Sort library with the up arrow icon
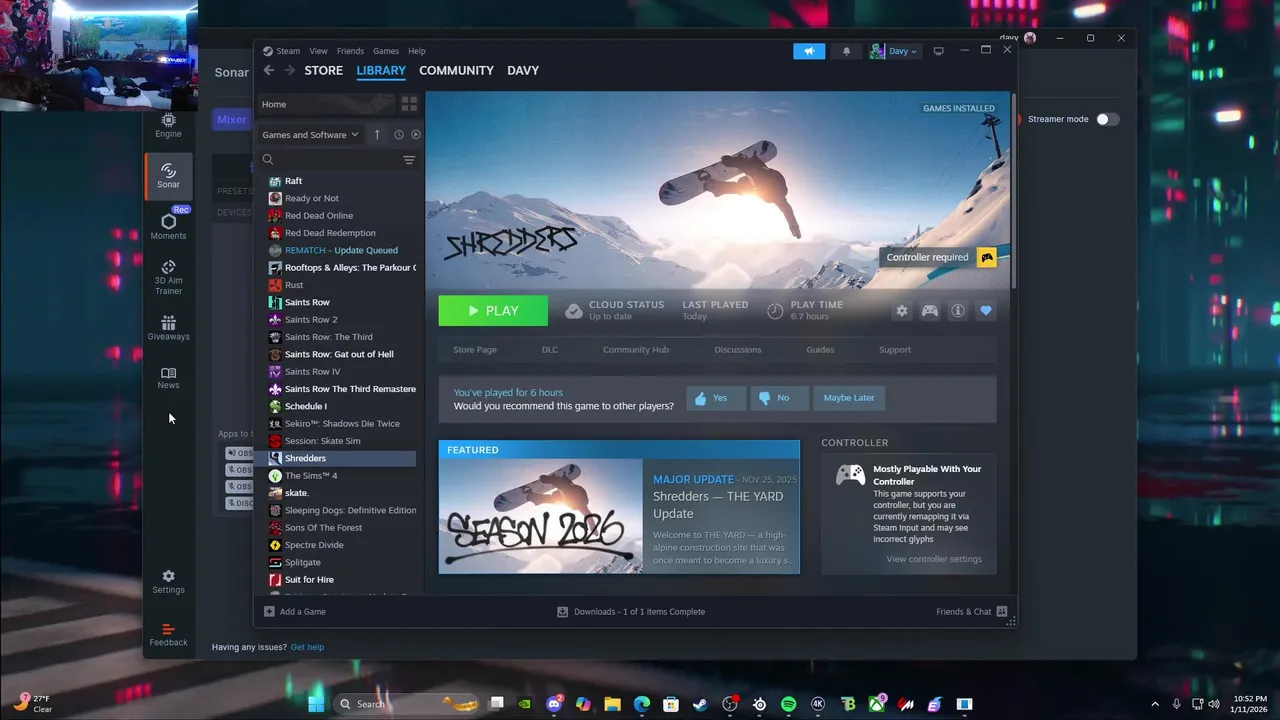Image resolution: width=1280 pixels, height=720 pixels. click(x=377, y=134)
